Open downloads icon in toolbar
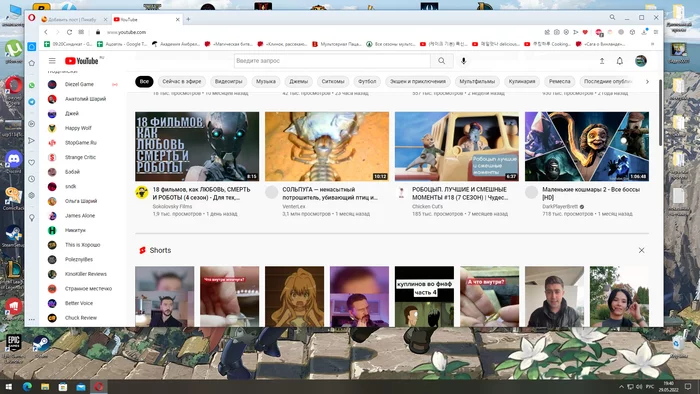 coord(644,32)
